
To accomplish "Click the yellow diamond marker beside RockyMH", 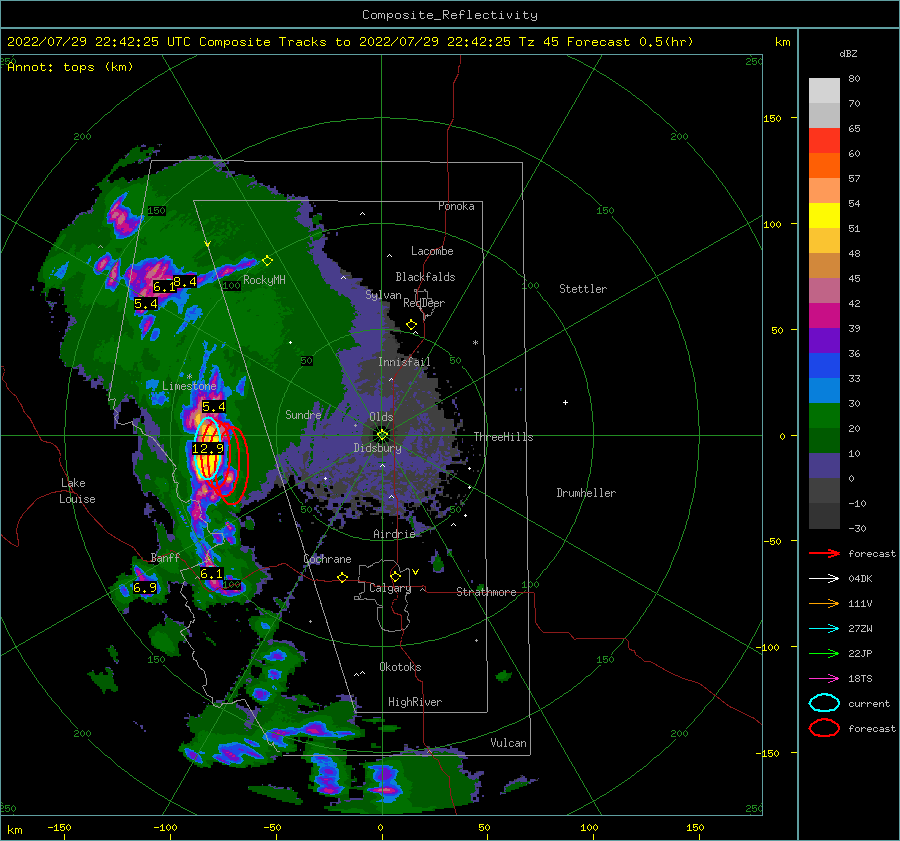I will point(267,261).
